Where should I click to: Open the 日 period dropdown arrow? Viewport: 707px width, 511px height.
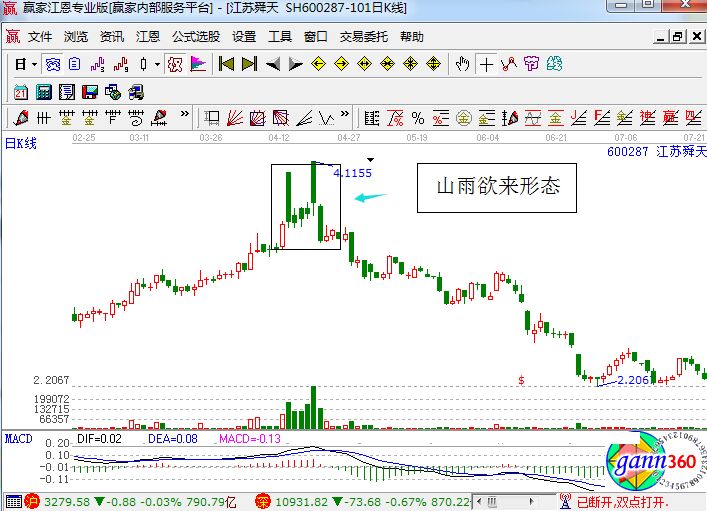[34, 65]
